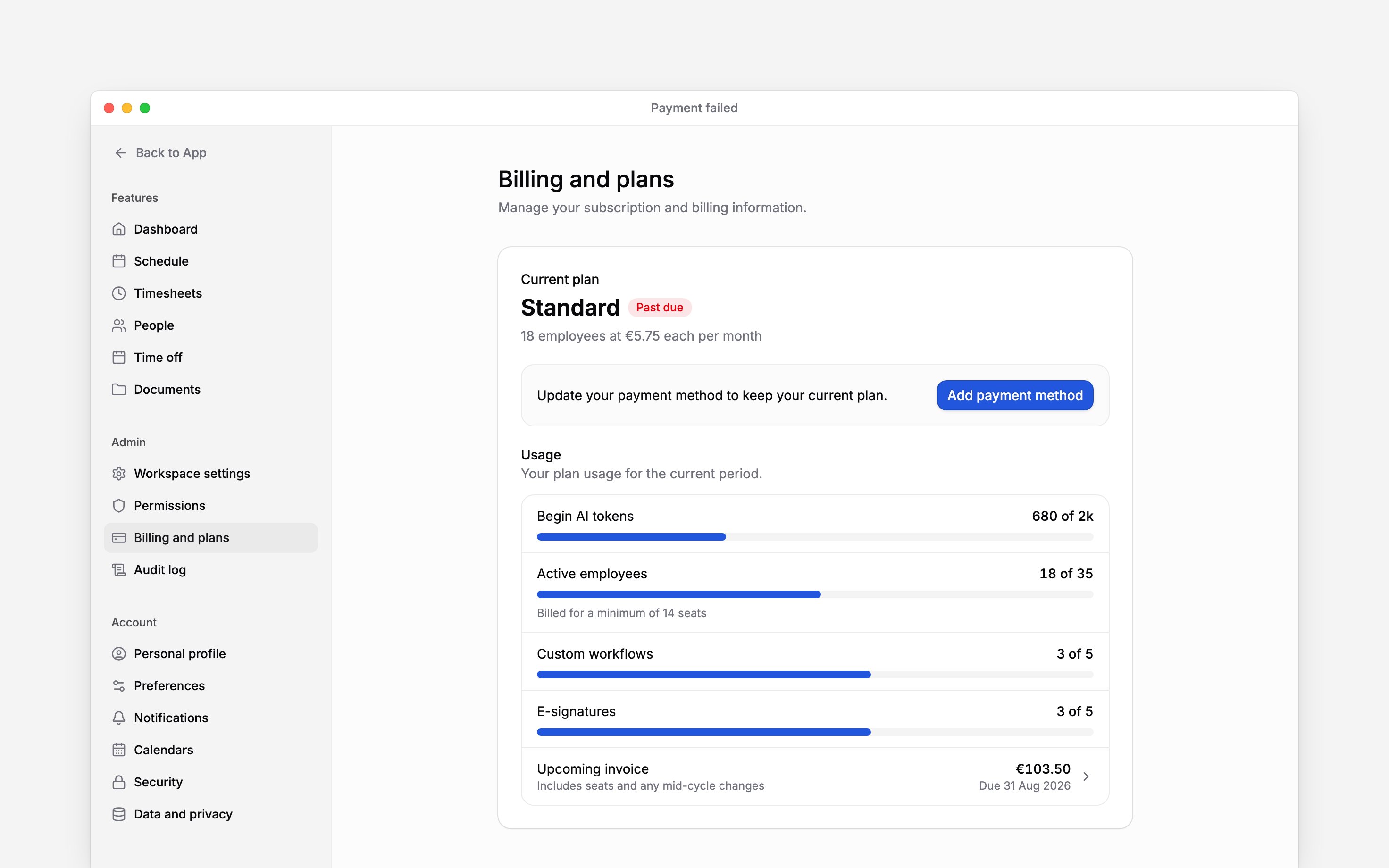This screenshot has height=868, width=1389.
Task: Open the Security account page
Action: pos(210,783)
